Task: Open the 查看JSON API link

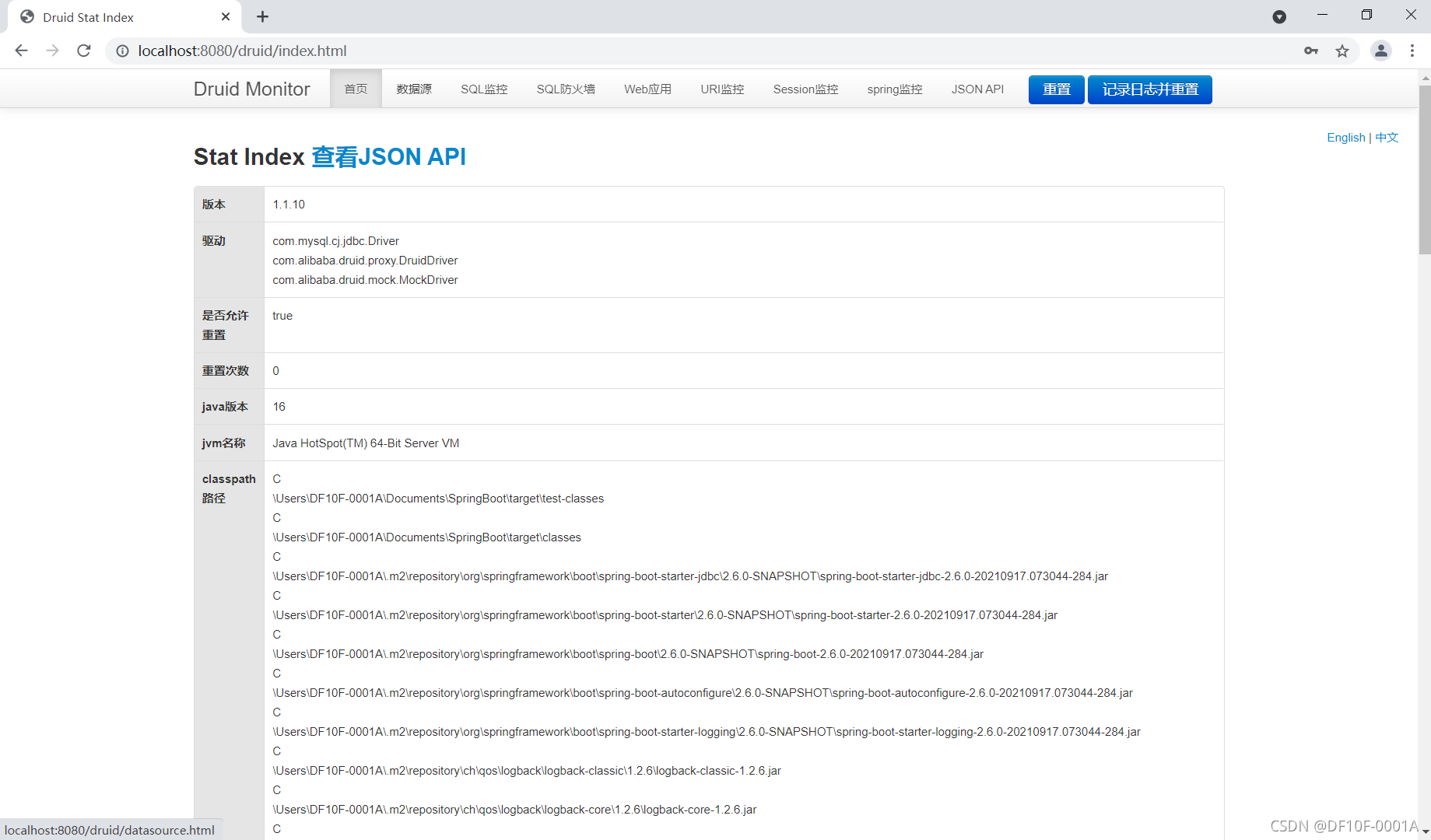Action: [388, 156]
